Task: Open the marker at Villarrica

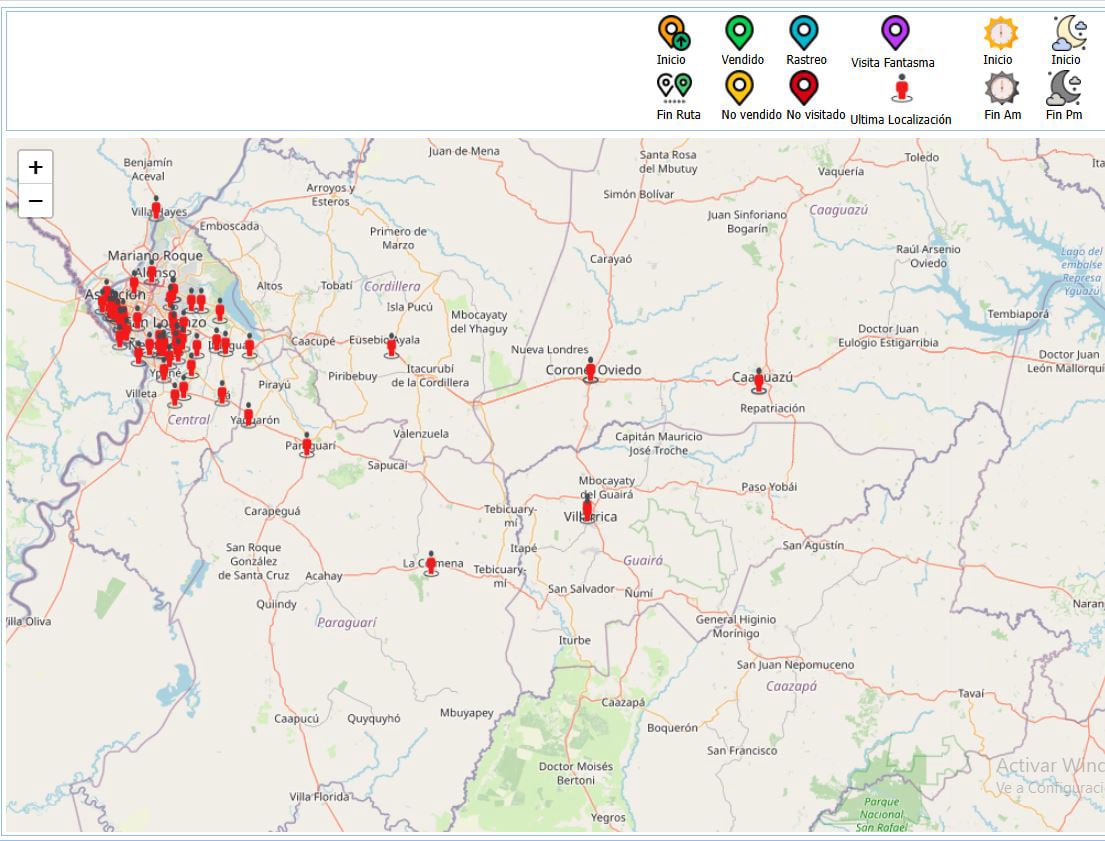Action: click(587, 510)
